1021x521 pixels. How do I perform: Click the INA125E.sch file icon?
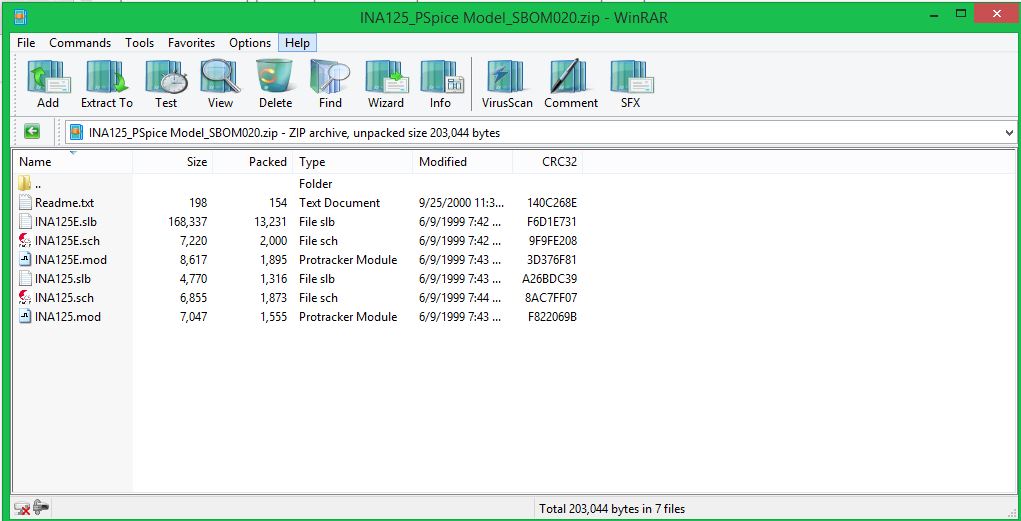[x=25, y=240]
